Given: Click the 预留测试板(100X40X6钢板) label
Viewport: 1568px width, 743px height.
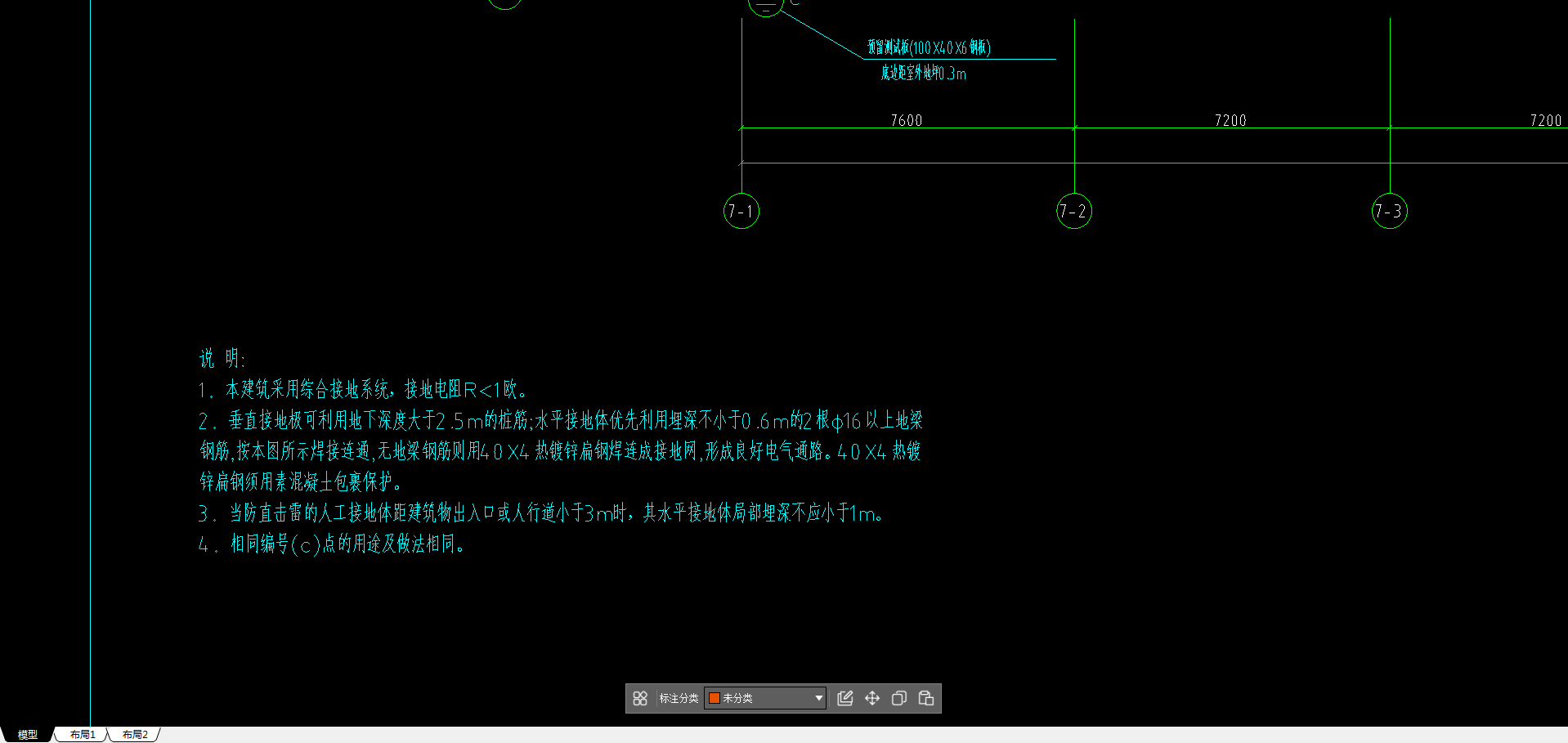Looking at the screenshot, I should (930, 47).
